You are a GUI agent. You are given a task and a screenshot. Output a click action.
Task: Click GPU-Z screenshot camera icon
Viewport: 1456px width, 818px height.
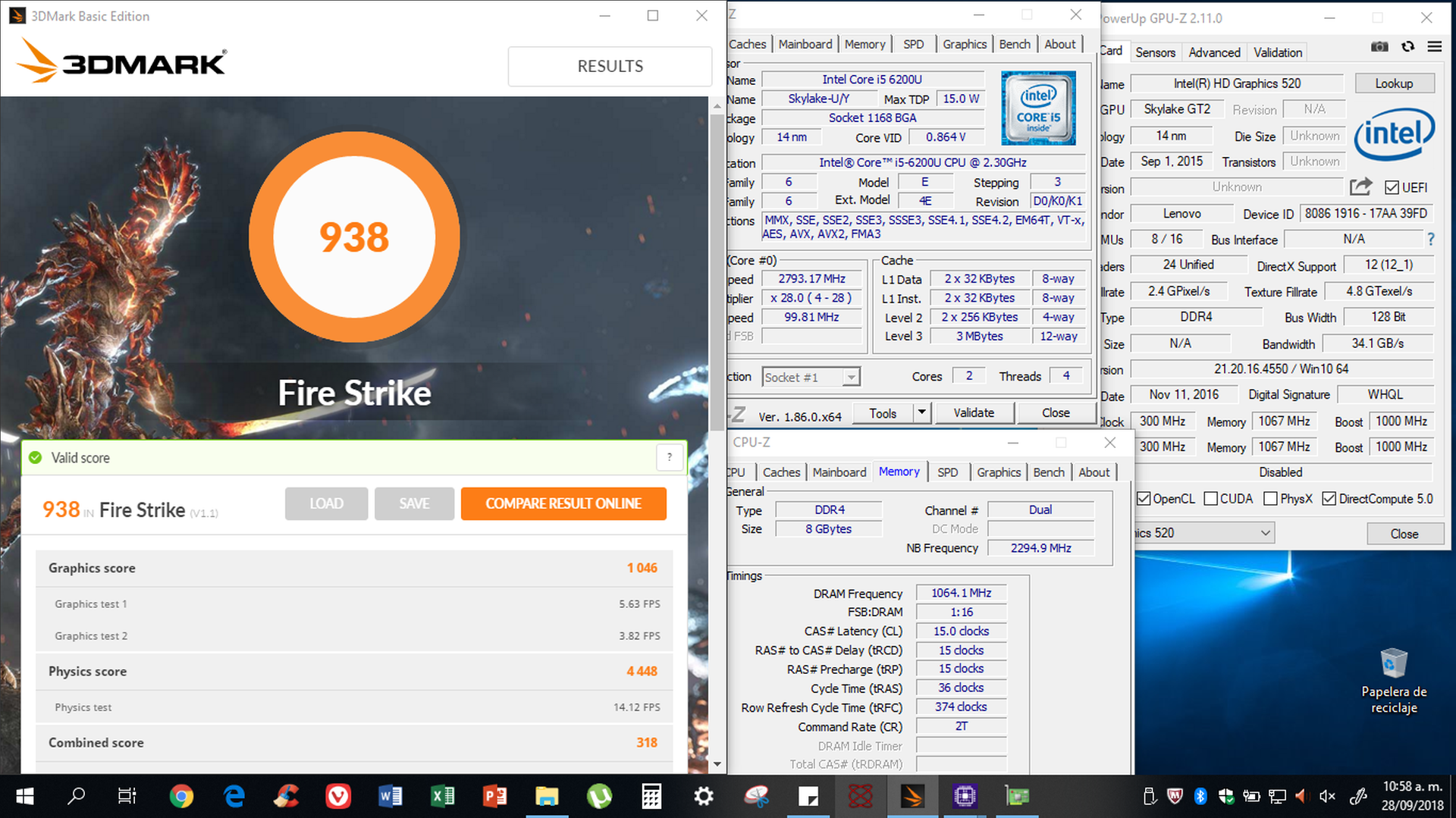tap(1379, 47)
